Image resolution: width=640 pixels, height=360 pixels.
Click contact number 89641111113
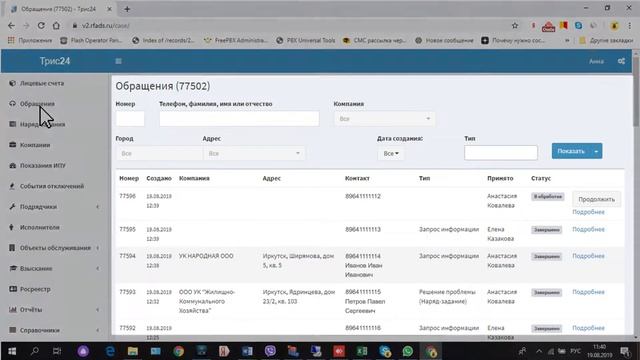coord(362,229)
